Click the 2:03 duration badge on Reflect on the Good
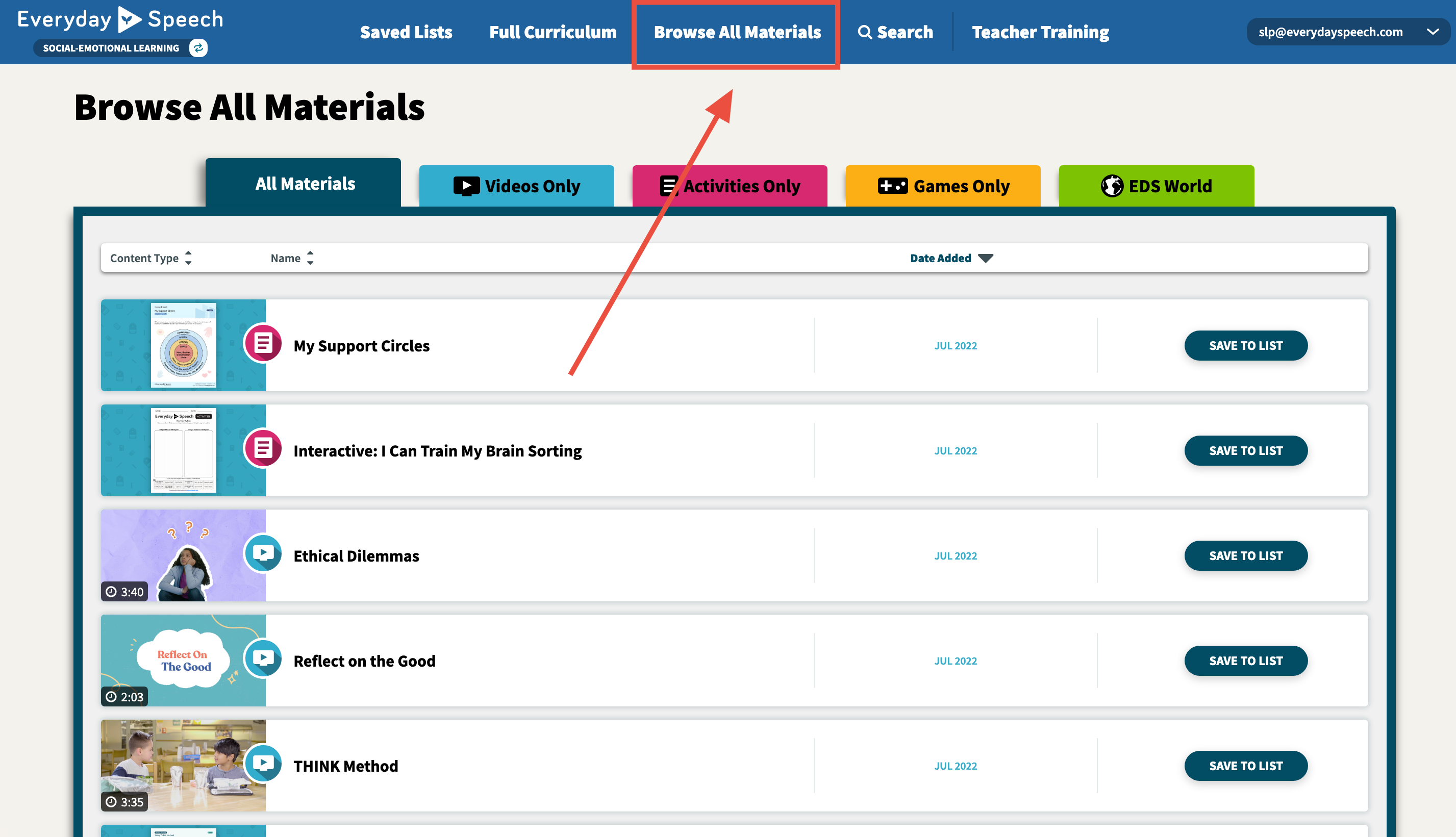 (124, 697)
